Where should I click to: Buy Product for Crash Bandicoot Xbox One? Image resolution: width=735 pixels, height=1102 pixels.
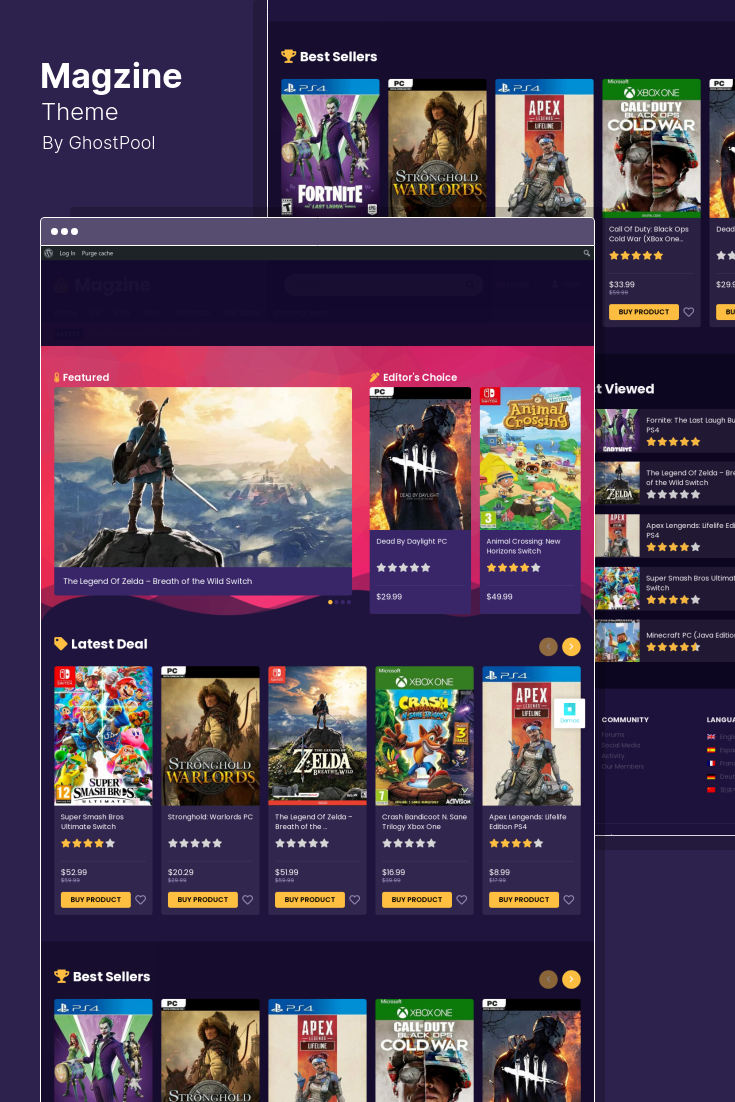coord(417,900)
